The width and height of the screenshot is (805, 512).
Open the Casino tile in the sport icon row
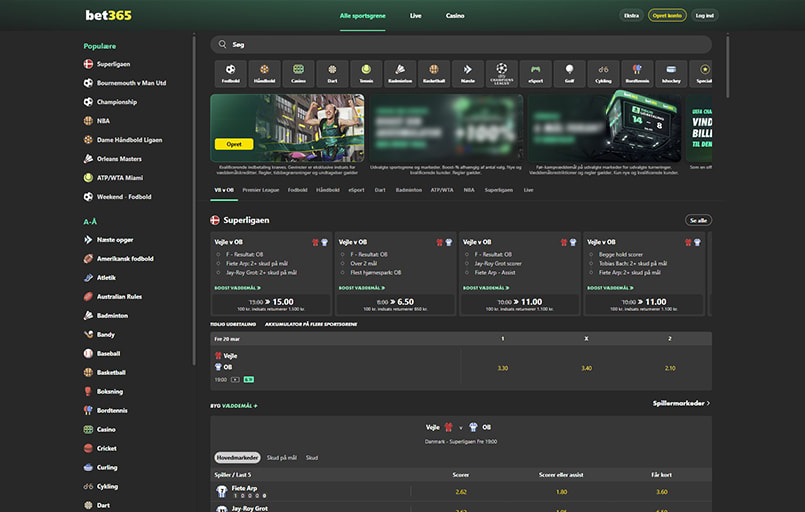(298, 73)
